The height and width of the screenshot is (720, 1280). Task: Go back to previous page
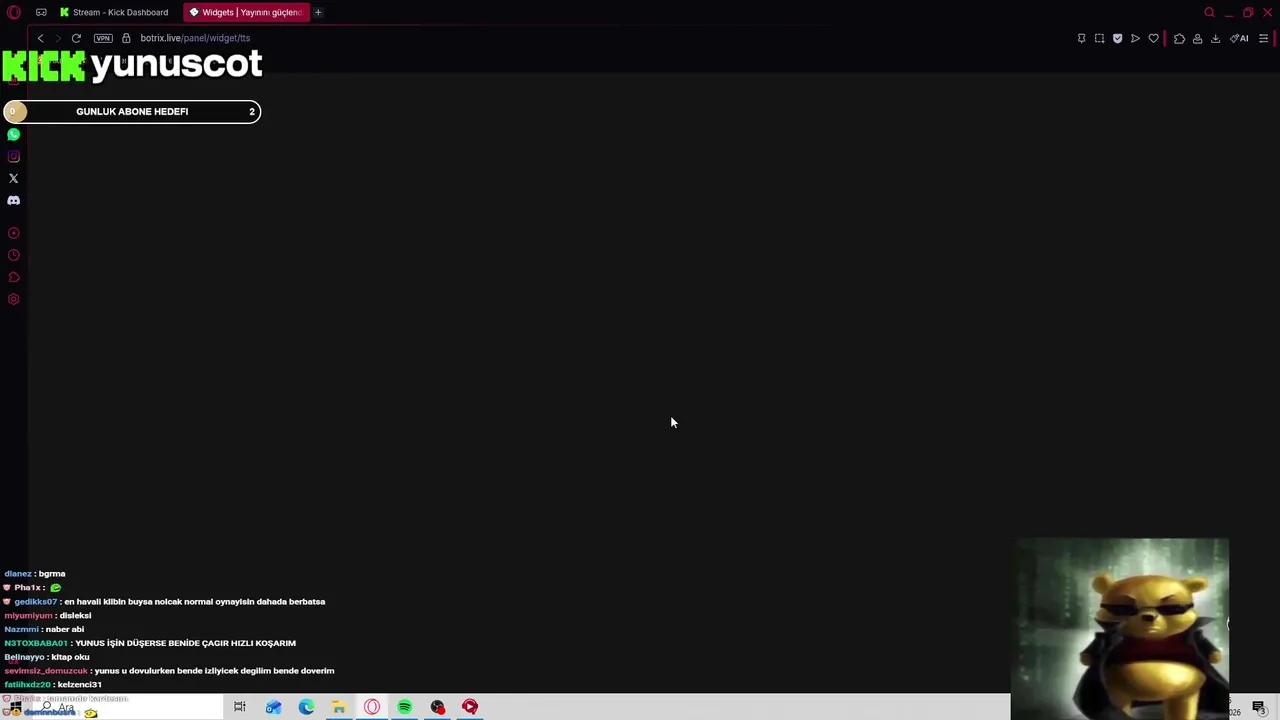(40, 38)
